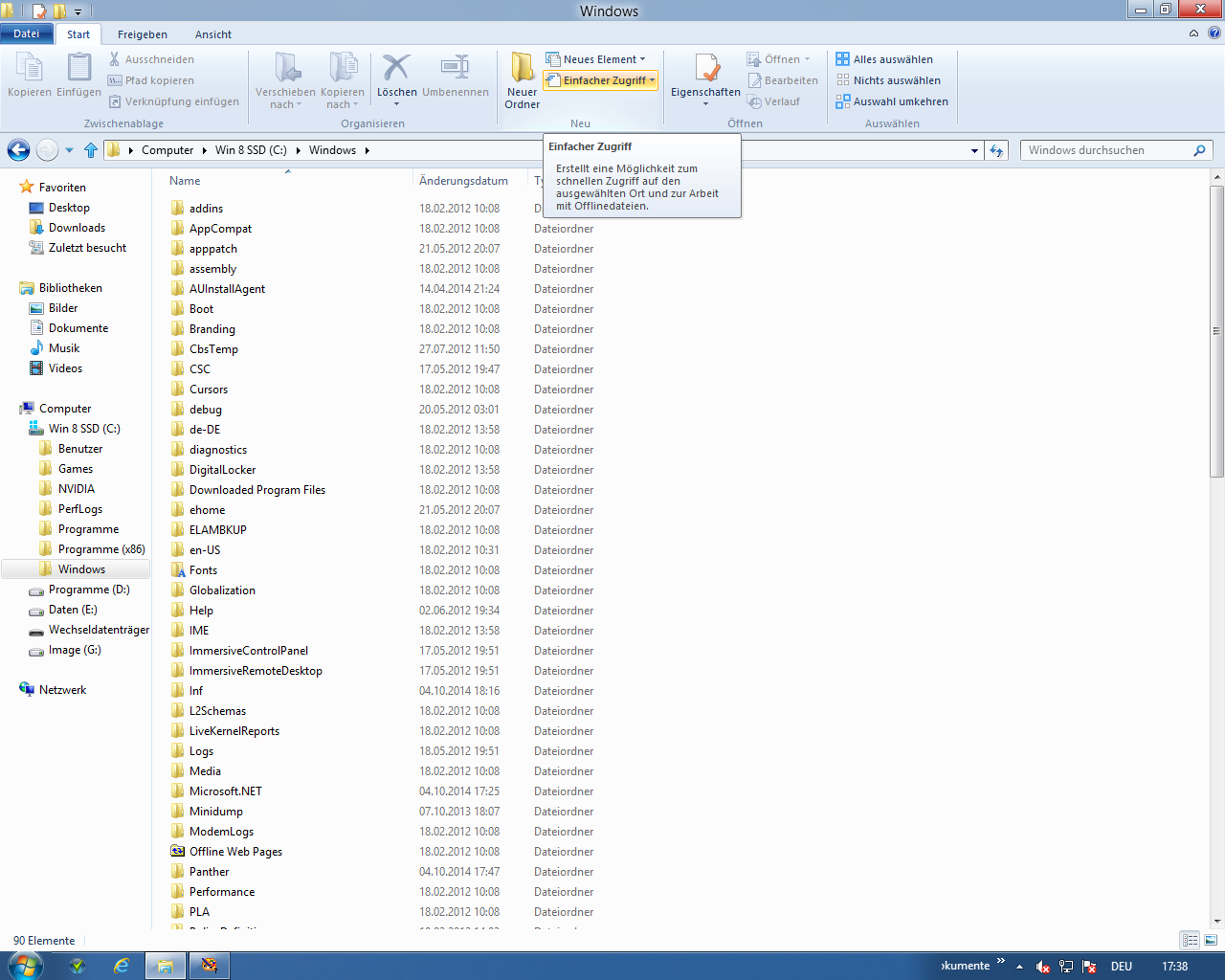Click the Umbenennen icon
1225x980 pixels.
click(455, 67)
